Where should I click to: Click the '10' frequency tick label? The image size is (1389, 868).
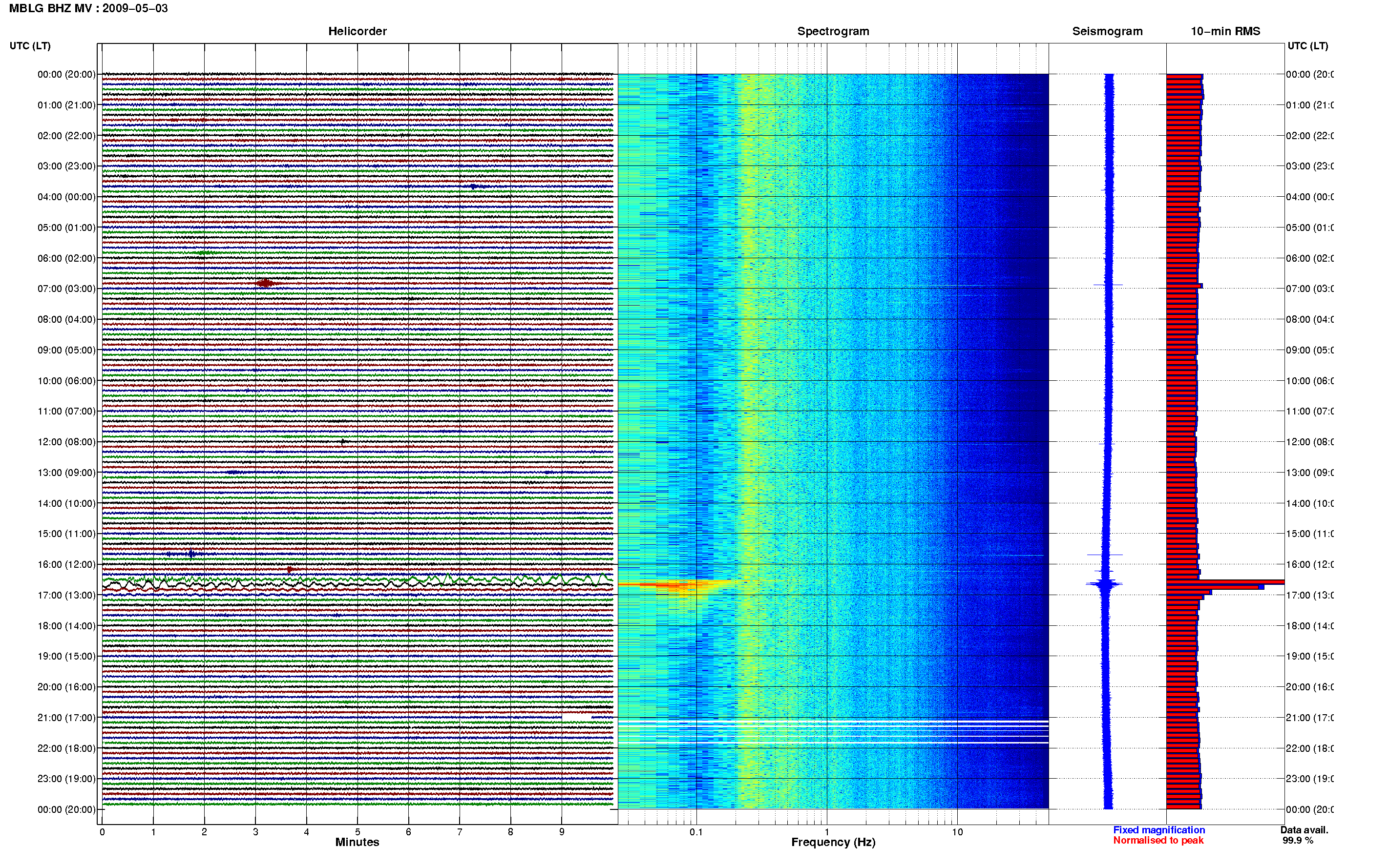(957, 832)
